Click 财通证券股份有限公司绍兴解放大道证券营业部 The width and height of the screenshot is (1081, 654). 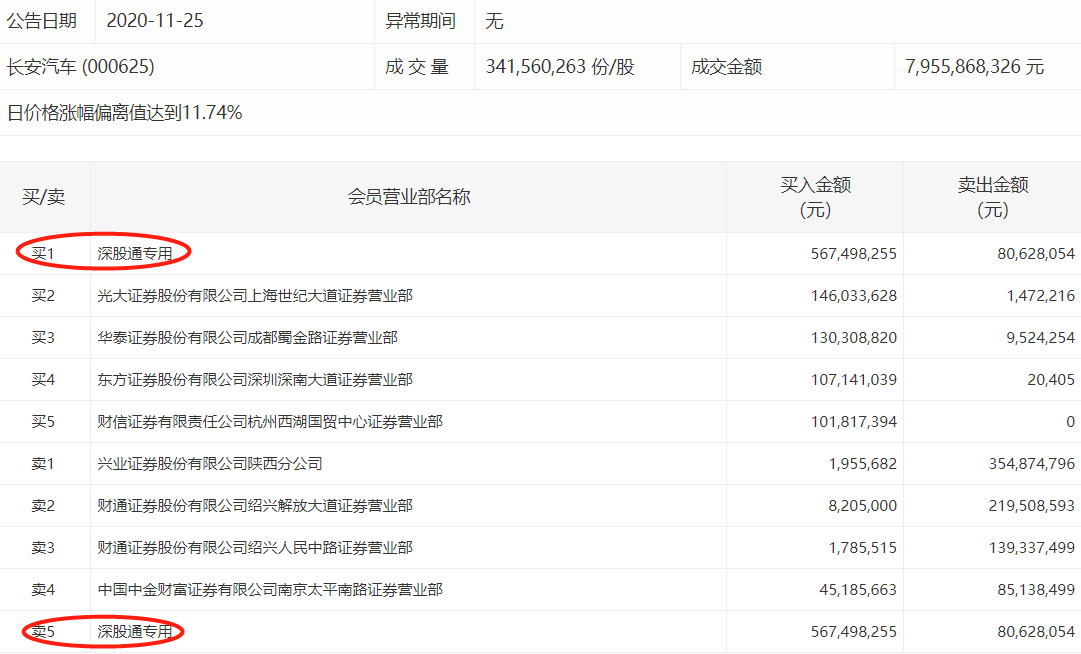(x=255, y=506)
